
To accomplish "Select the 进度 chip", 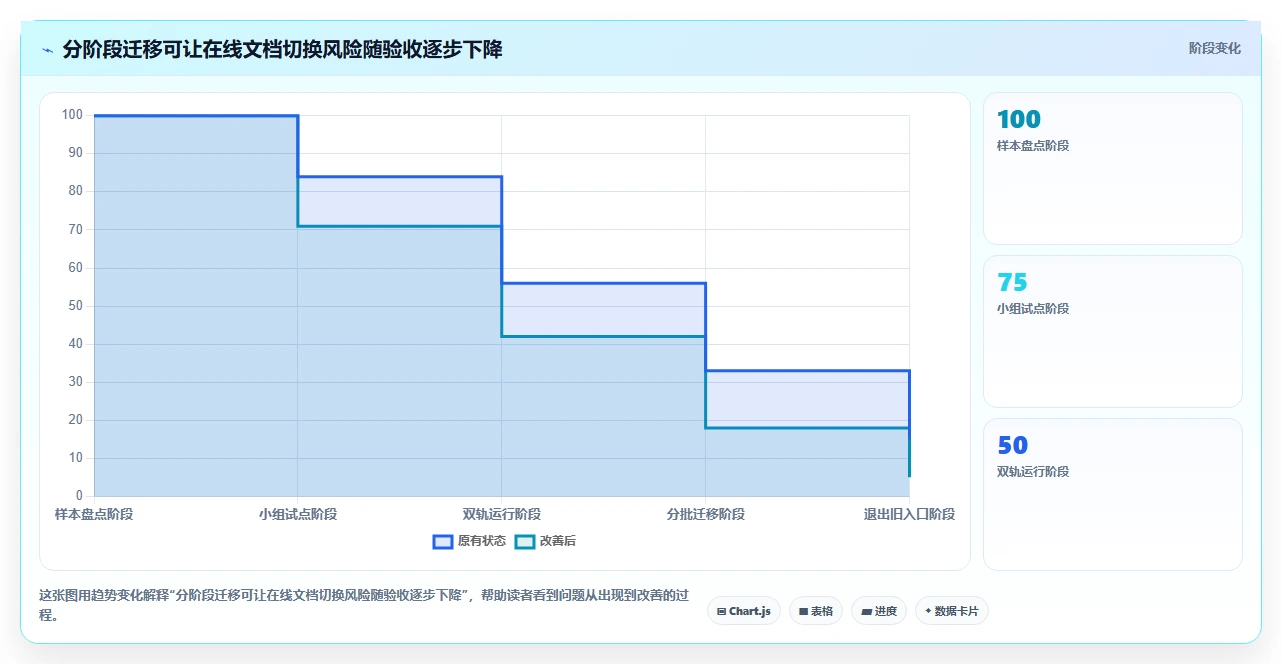I will (879, 611).
